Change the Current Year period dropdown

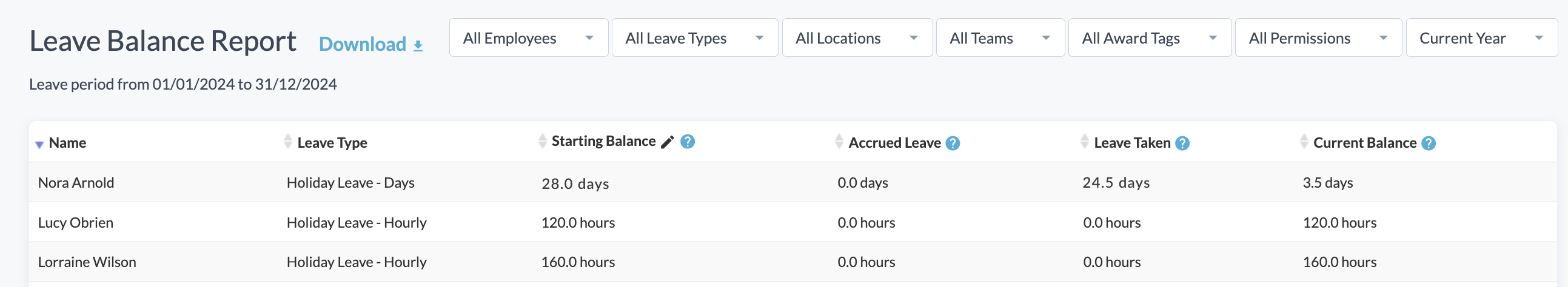coord(1480,38)
